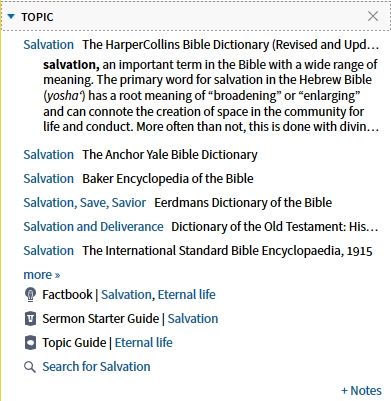
Task: Click the salvation definition preview text
Action: (x=211, y=96)
